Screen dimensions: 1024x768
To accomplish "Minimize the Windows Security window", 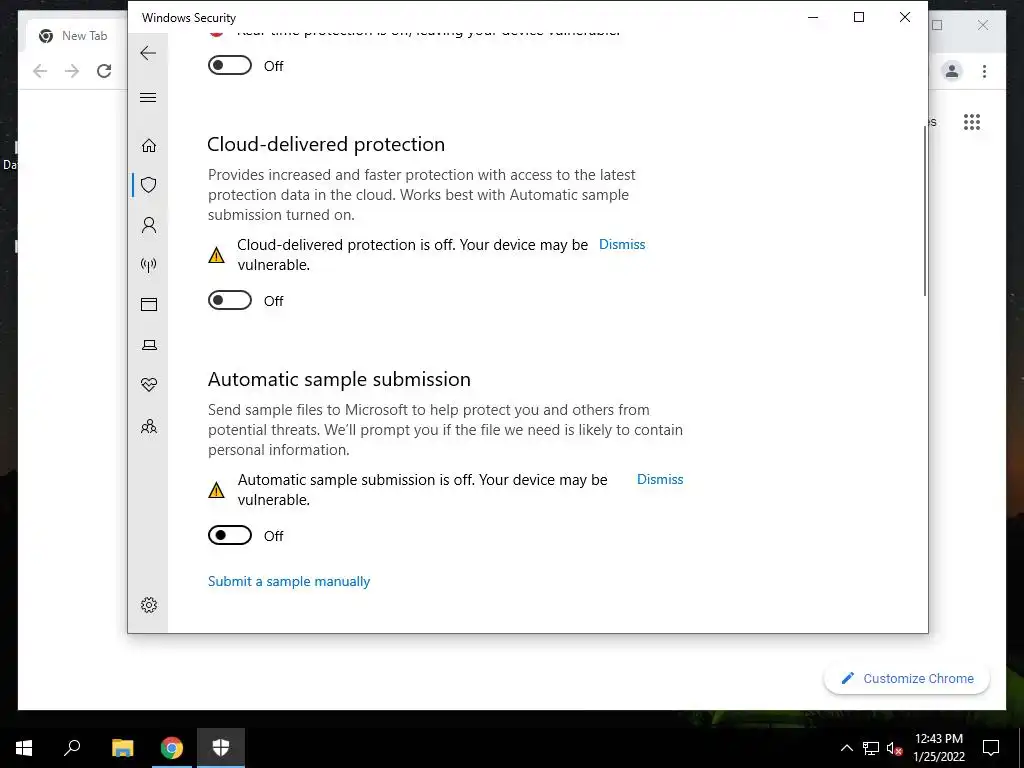I will tap(813, 18).
